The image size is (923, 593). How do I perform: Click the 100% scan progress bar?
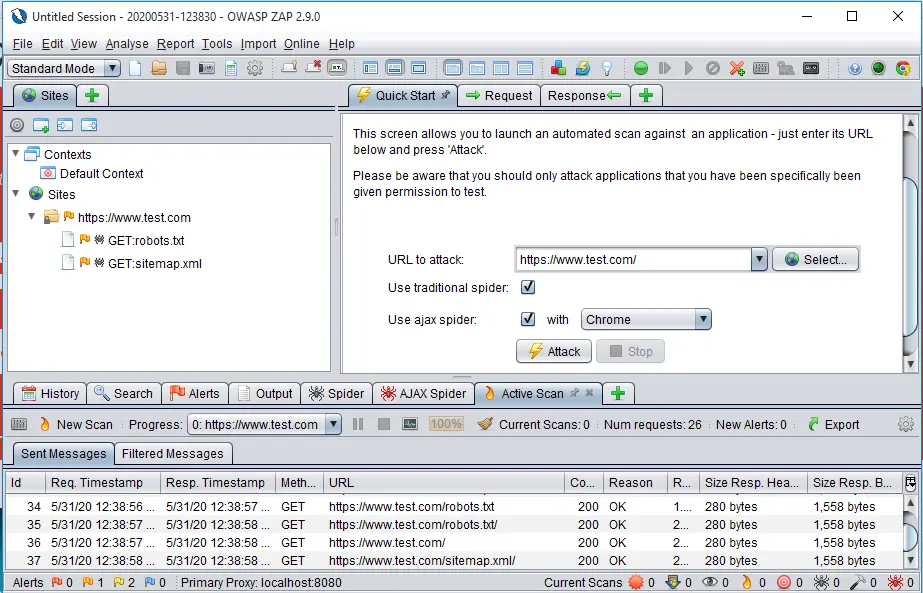pyautogui.click(x=446, y=424)
